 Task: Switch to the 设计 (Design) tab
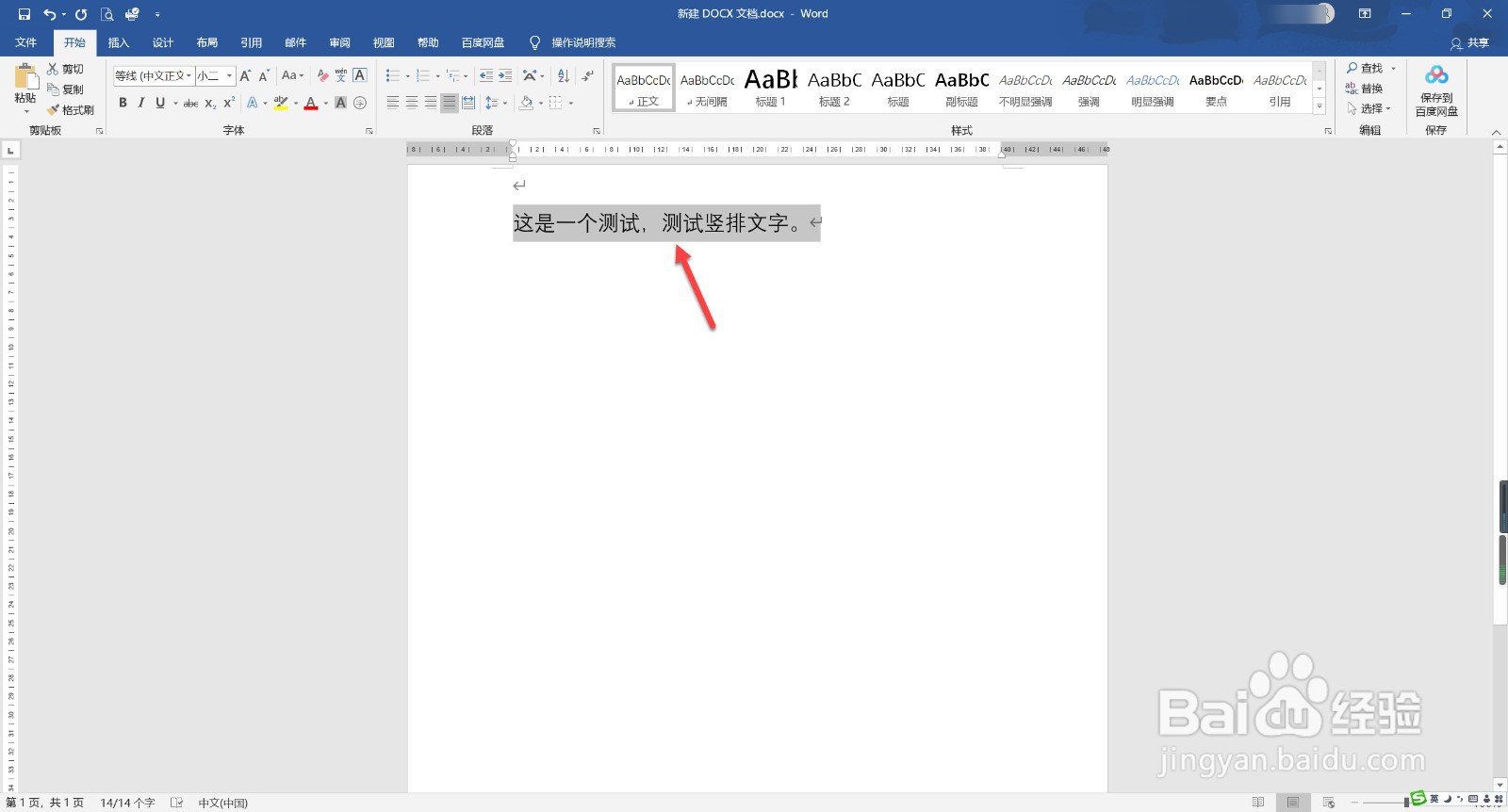coord(163,42)
